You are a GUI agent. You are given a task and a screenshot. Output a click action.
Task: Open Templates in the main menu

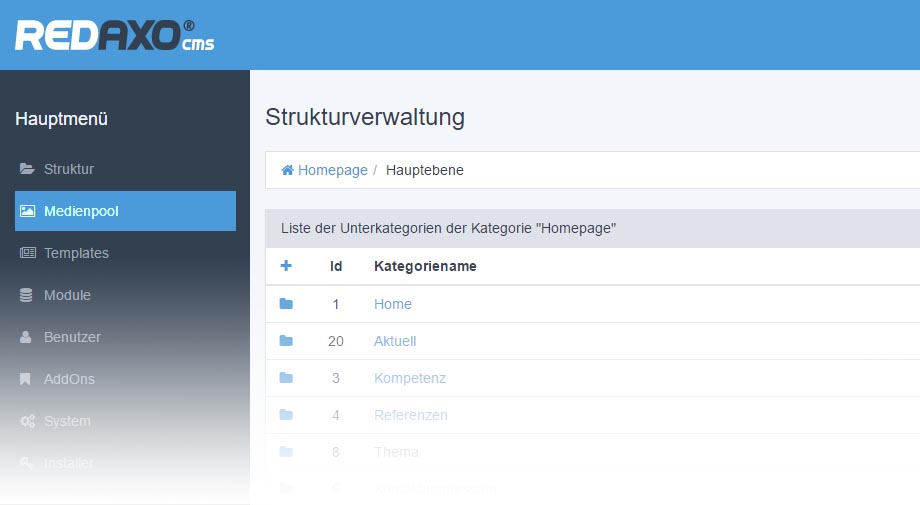tap(76, 253)
